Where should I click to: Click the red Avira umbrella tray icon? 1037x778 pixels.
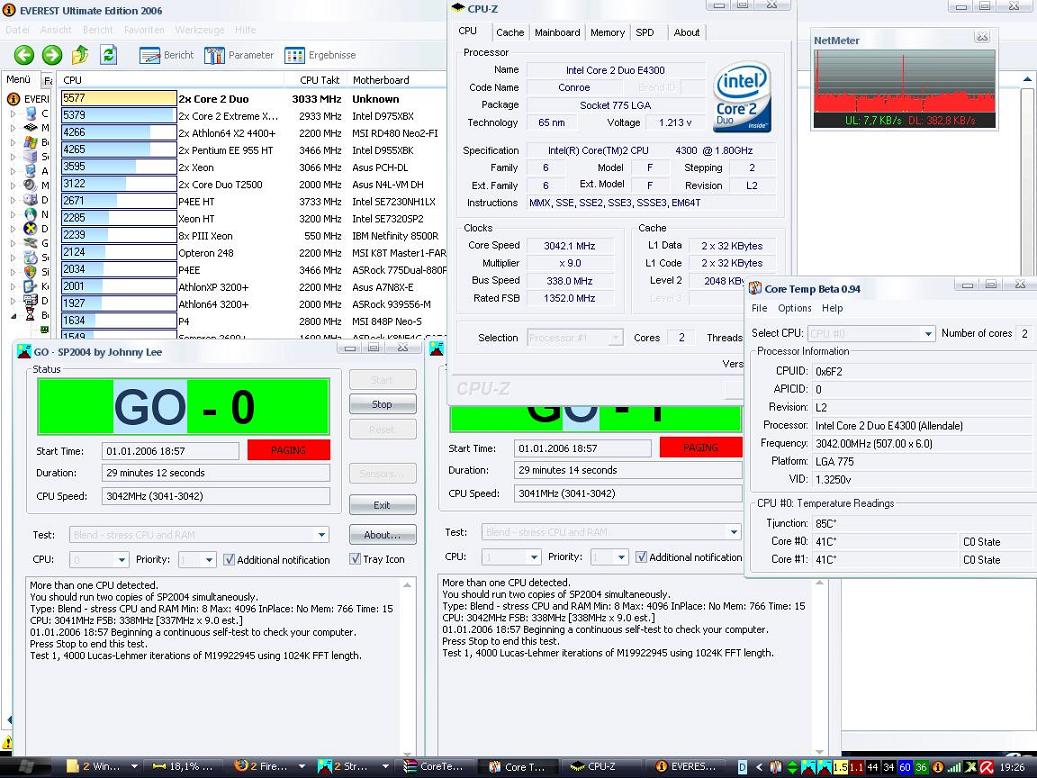coord(986,767)
